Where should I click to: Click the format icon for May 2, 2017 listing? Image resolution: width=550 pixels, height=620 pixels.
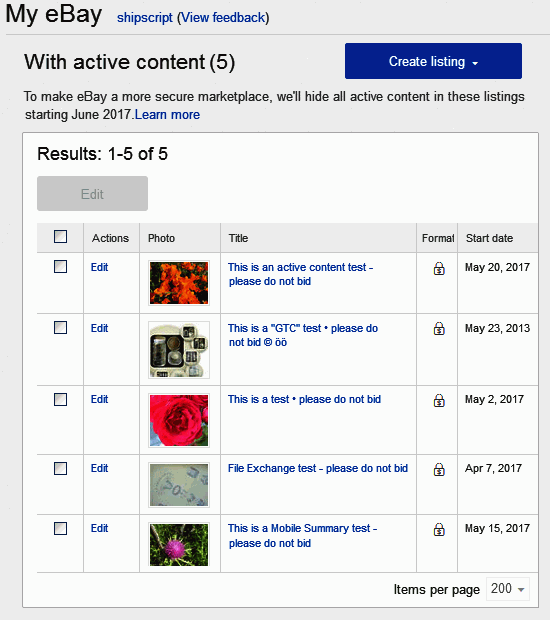click(439, 401)
